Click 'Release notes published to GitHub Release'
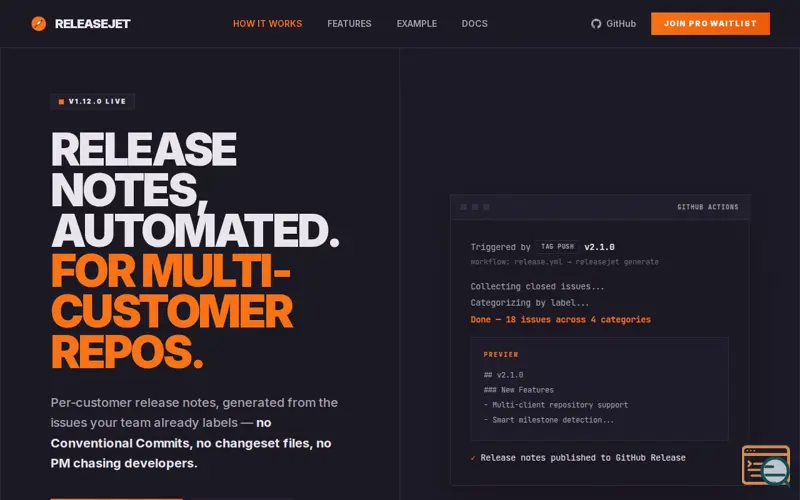 point(583,458)
